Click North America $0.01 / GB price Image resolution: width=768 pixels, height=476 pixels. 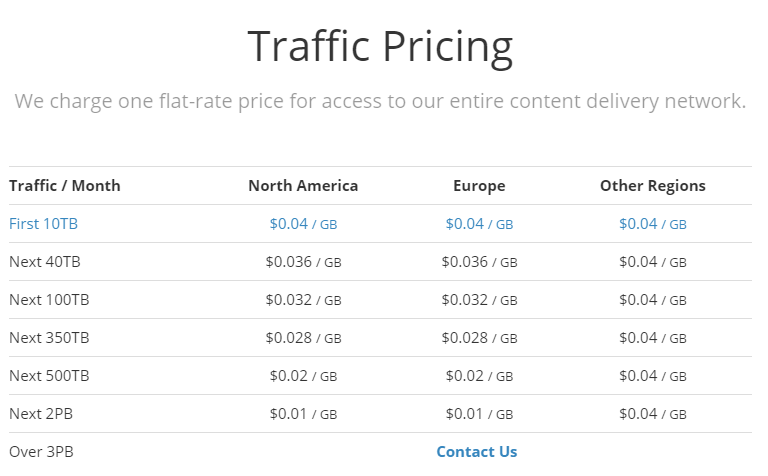pyautogui.click(x=303, y=414)
